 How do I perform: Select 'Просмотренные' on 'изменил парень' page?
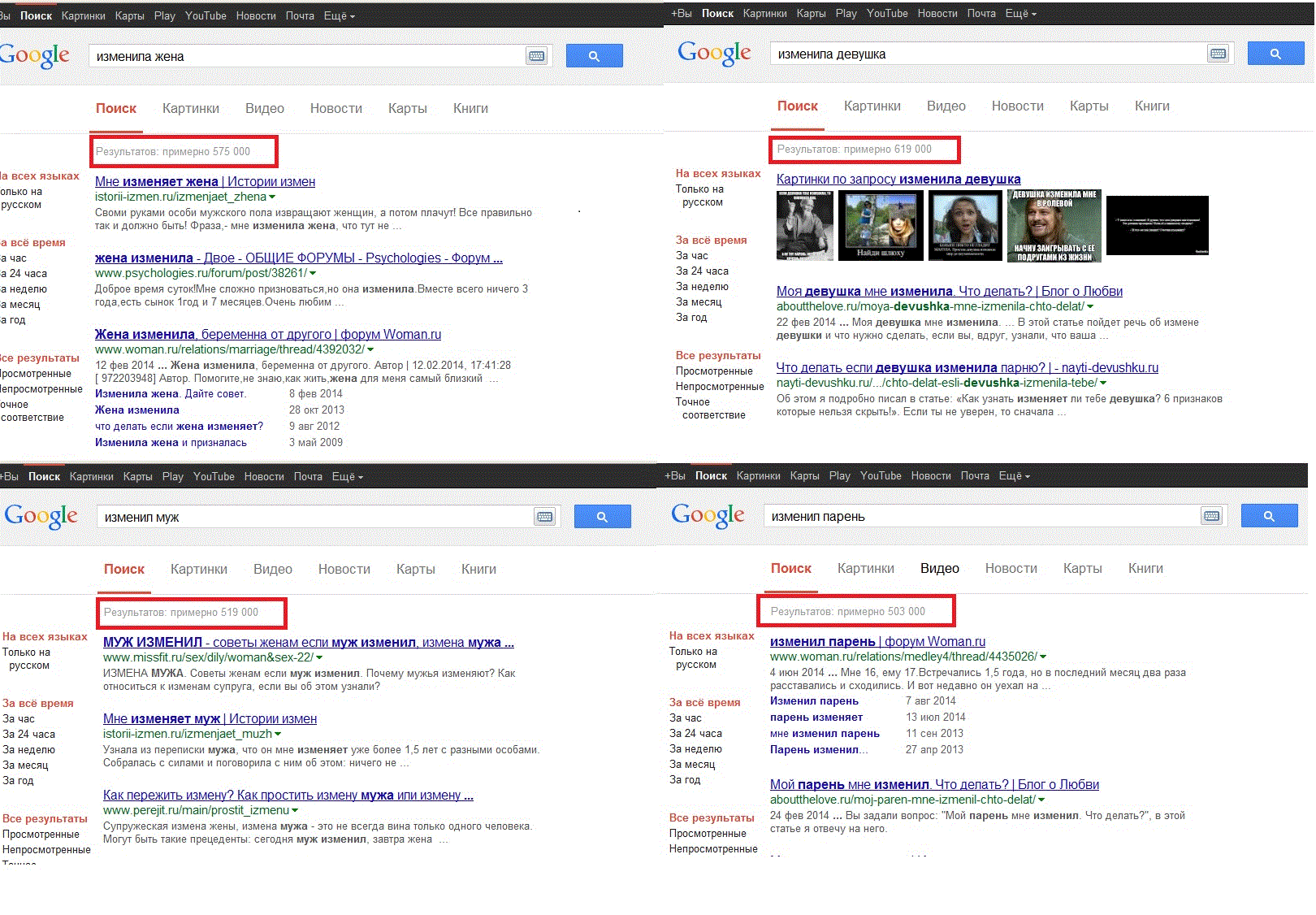pyautogui.click(x=708, y=833)
